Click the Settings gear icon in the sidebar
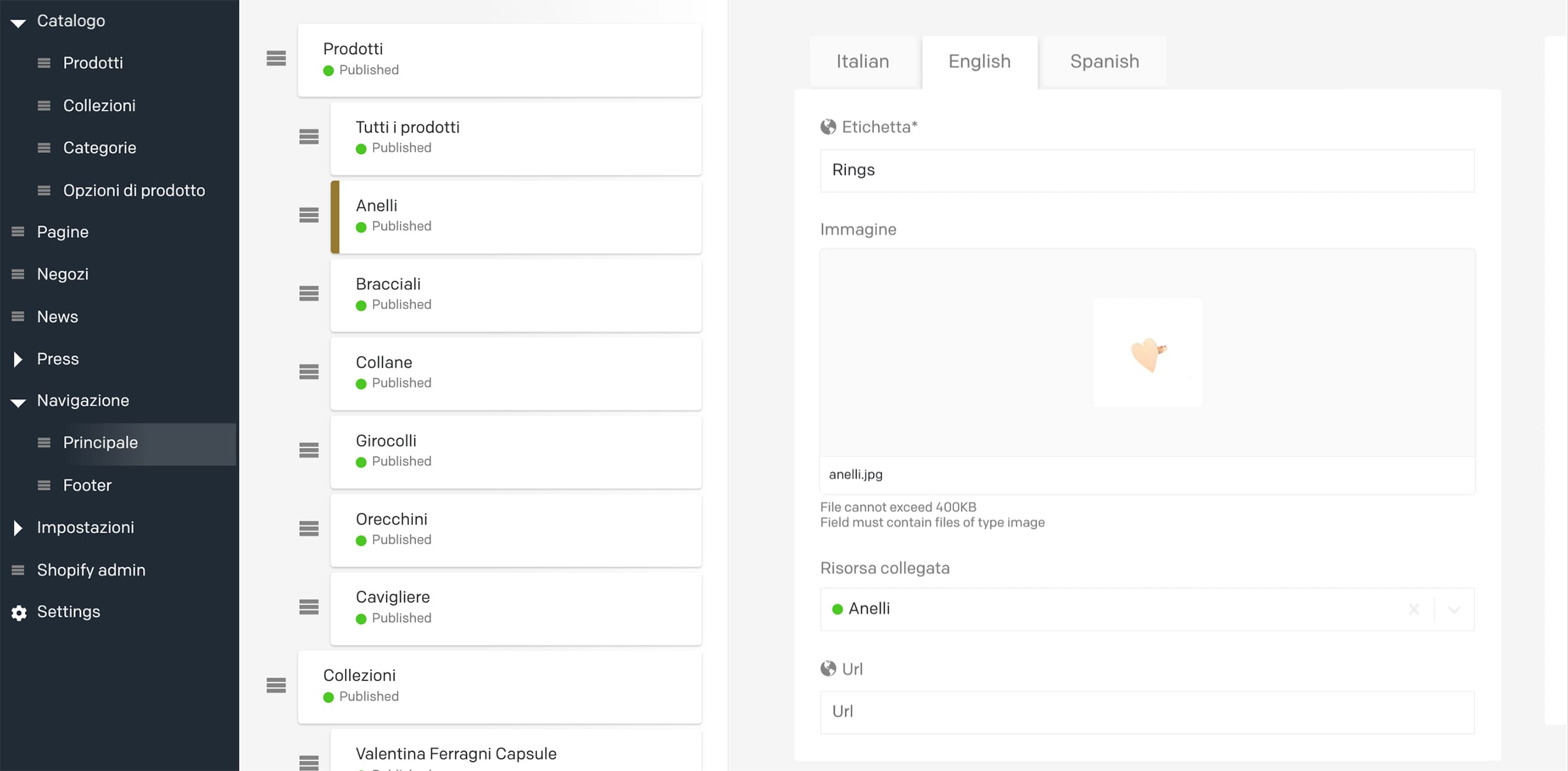Viewport: 1568px width, 771px height. coord(18,612)
